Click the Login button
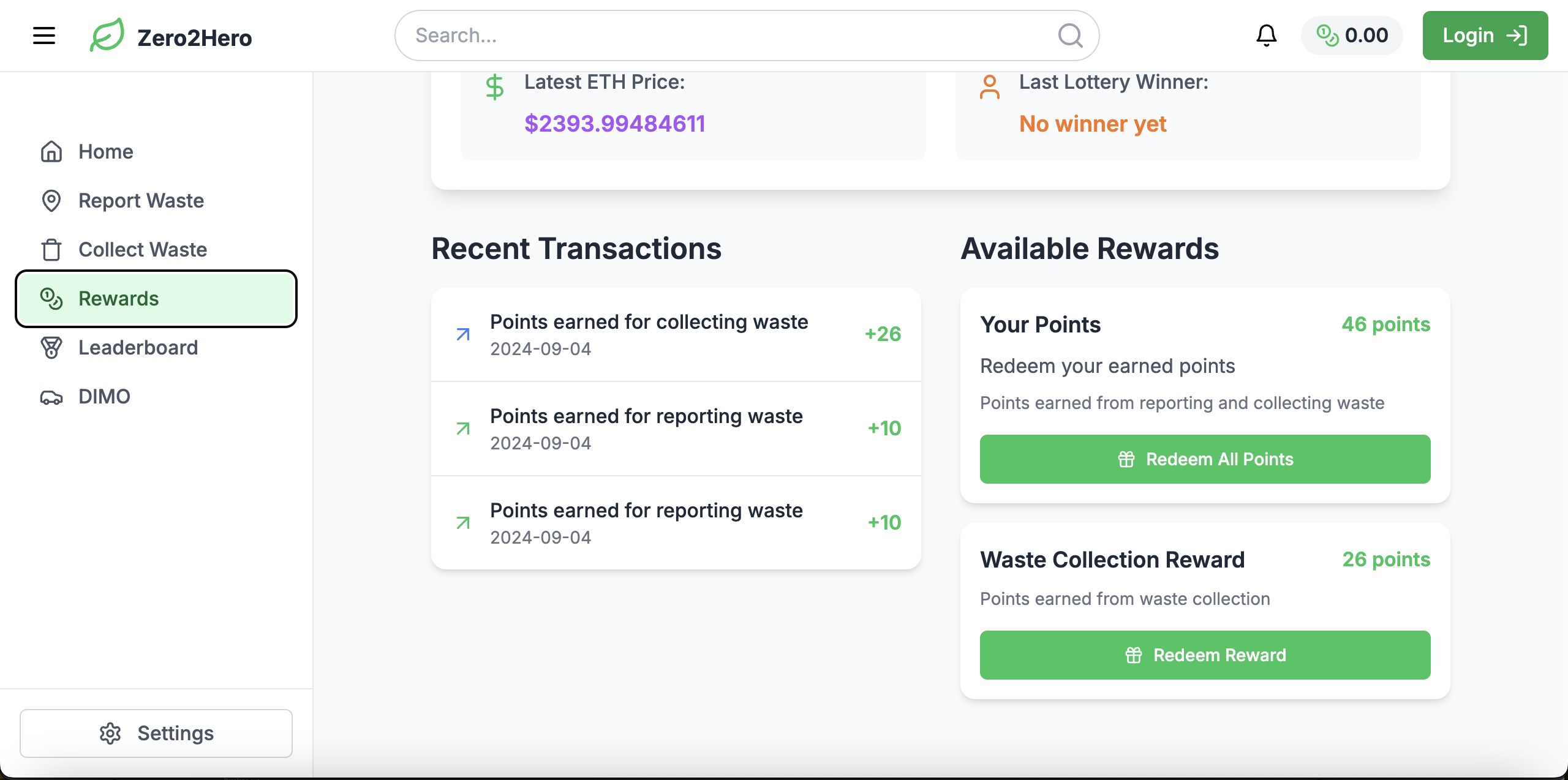 coord(1485,36)
